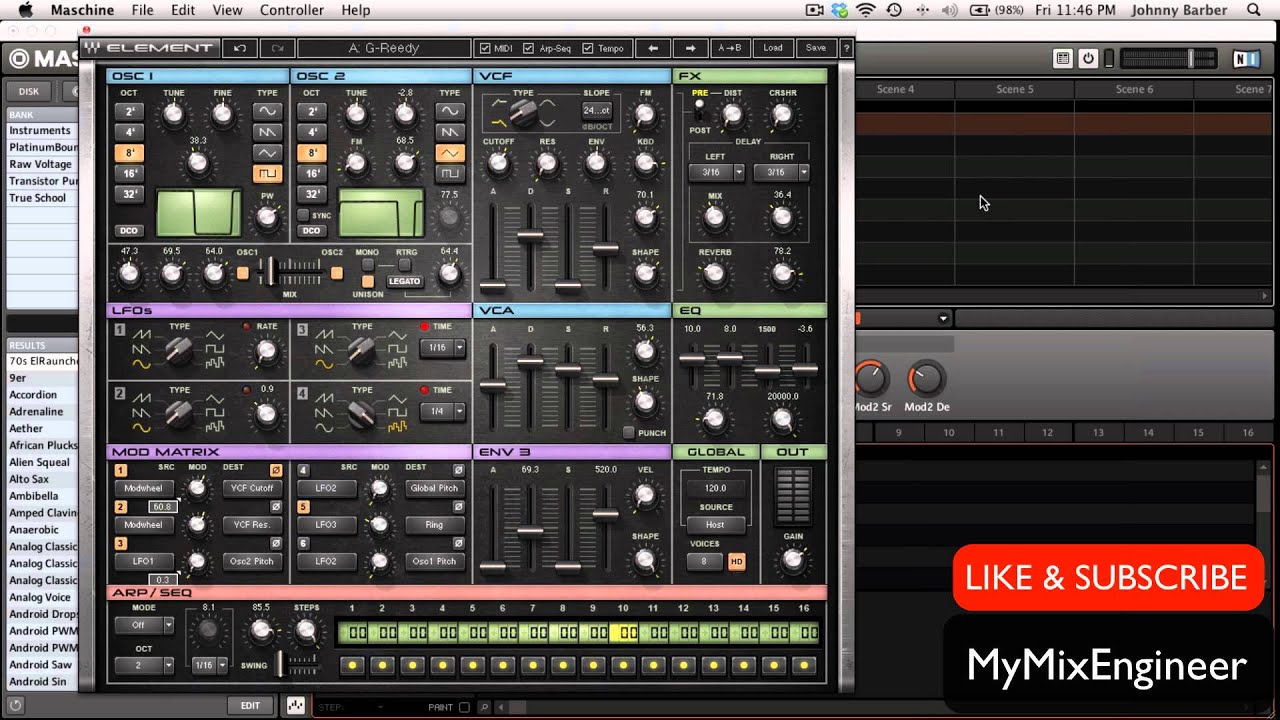The image size is (1280, 720).
Task: Toggle sequencer step 16 on/off button
Action: 803,664
